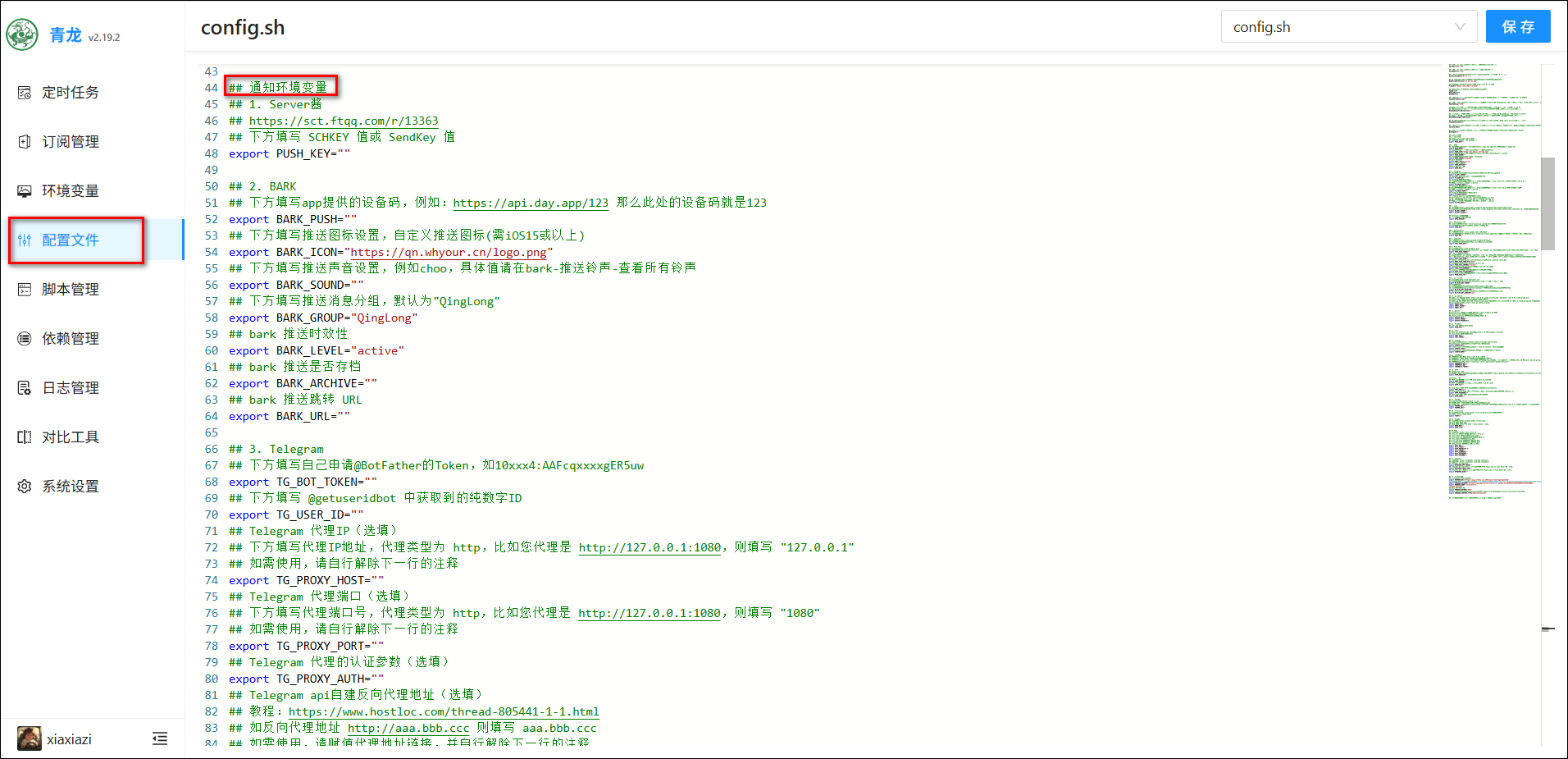Click the 定时任务 scheduled tasks icon
1568x759 pixels.
tap(25, 93)
